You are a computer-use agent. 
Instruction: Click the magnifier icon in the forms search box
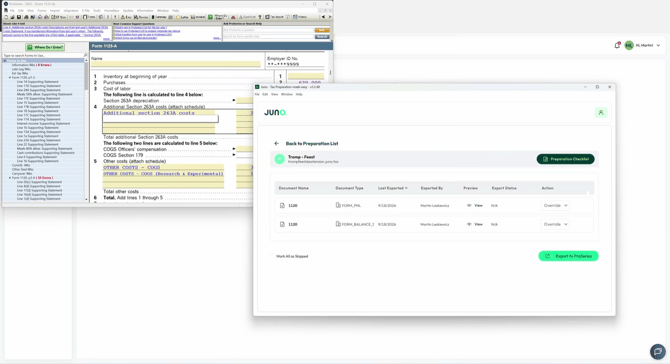click(x=85, y=56)
